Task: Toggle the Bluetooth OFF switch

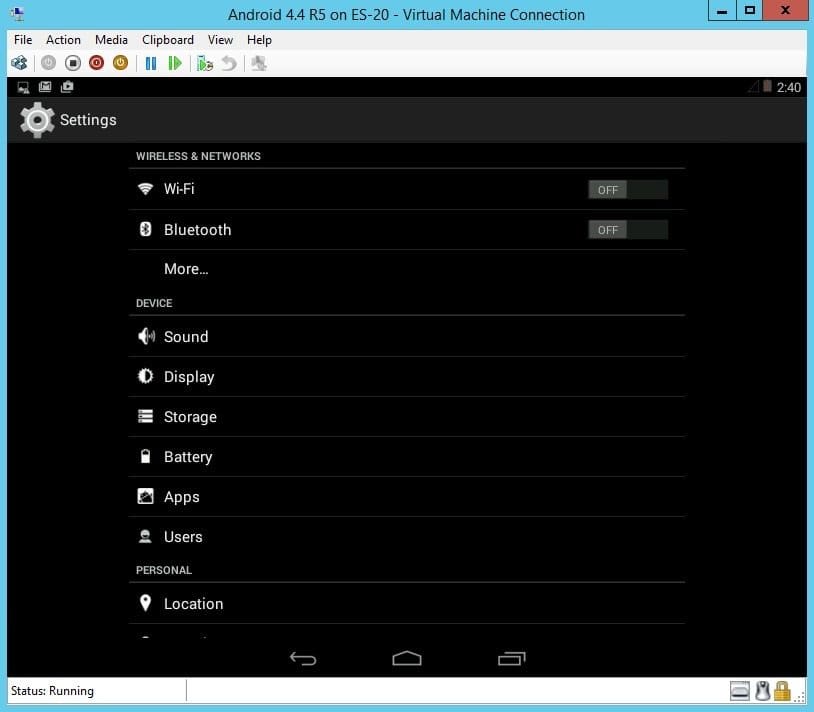Action: tap(628, 230)
